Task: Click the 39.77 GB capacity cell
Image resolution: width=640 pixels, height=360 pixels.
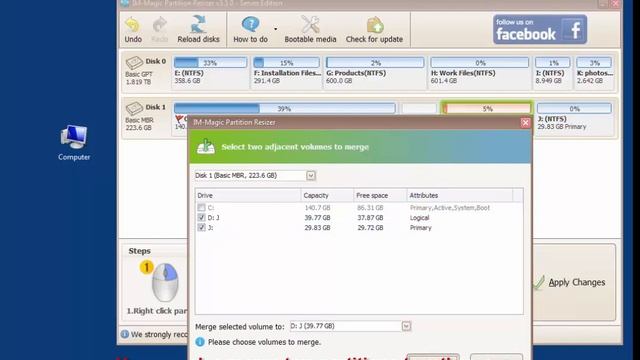Action: [317, 218]
